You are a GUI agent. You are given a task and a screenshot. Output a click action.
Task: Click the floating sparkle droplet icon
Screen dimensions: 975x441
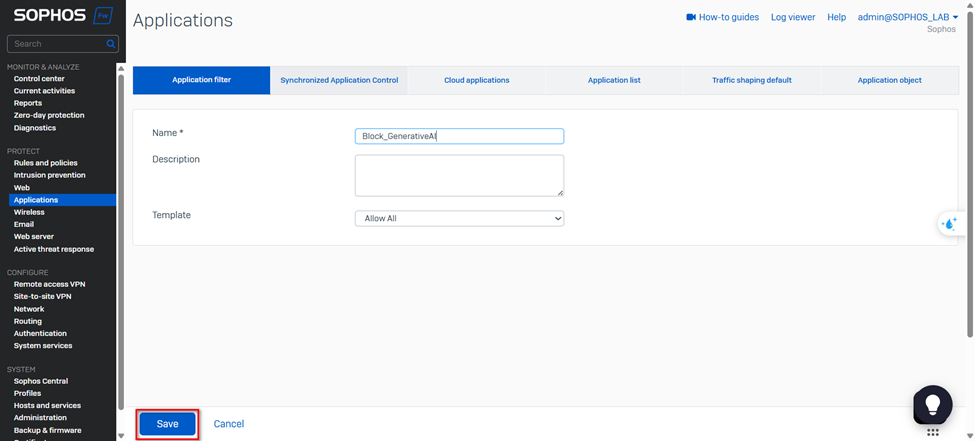coord(949,224)
